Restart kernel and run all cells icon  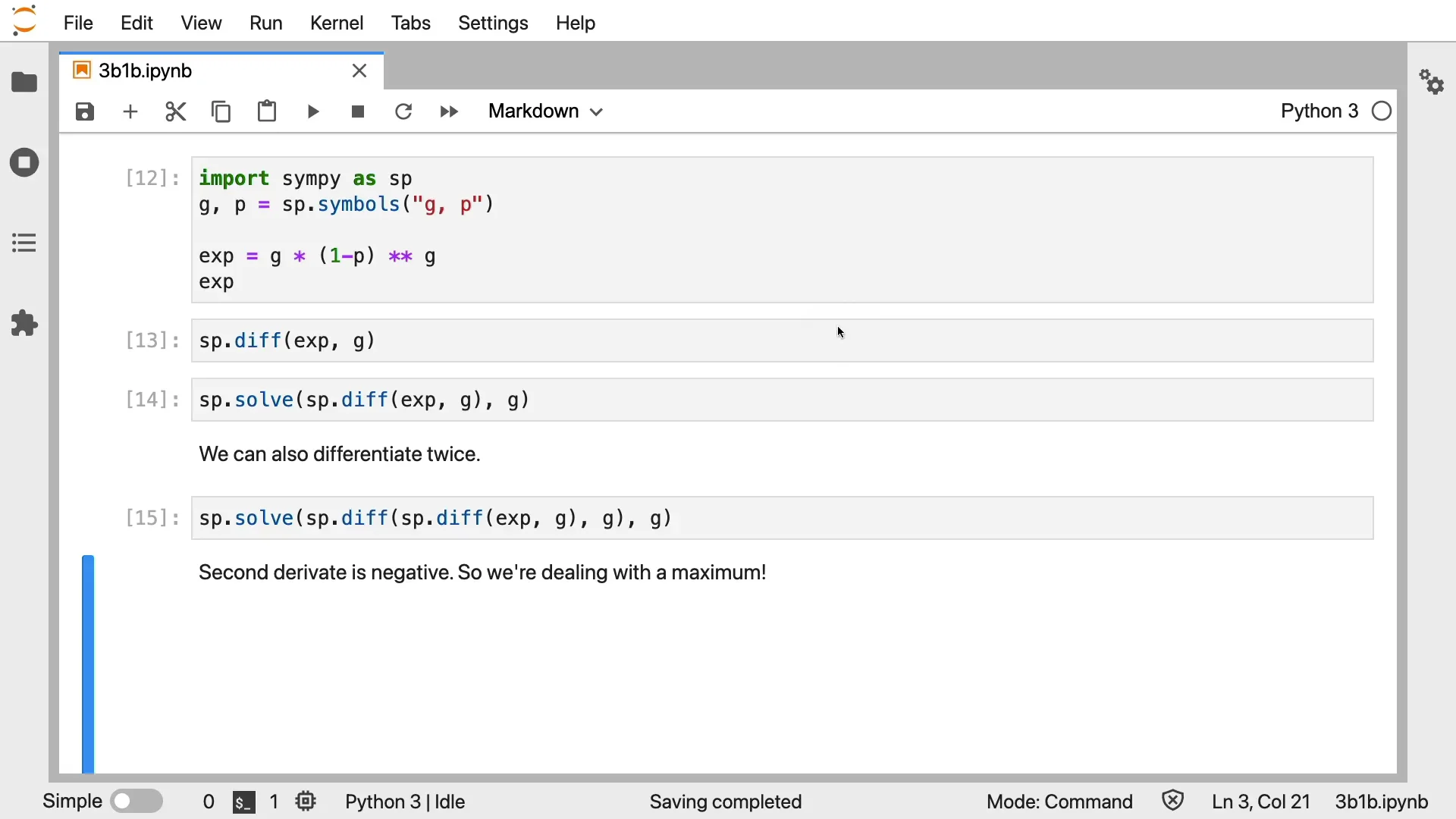tap(449, 112)
